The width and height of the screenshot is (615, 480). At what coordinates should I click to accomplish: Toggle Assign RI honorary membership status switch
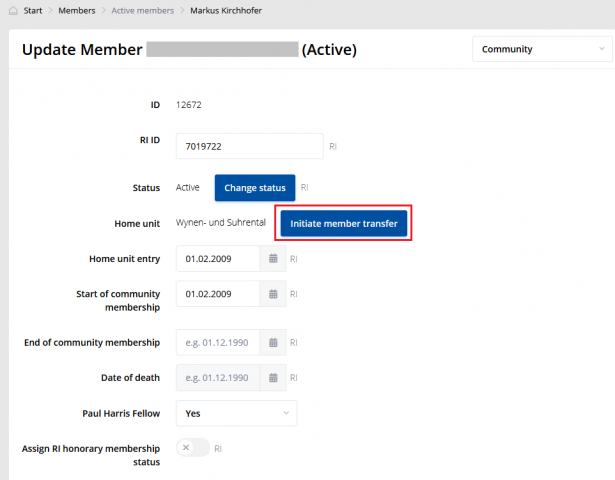[x=192, y=448]
